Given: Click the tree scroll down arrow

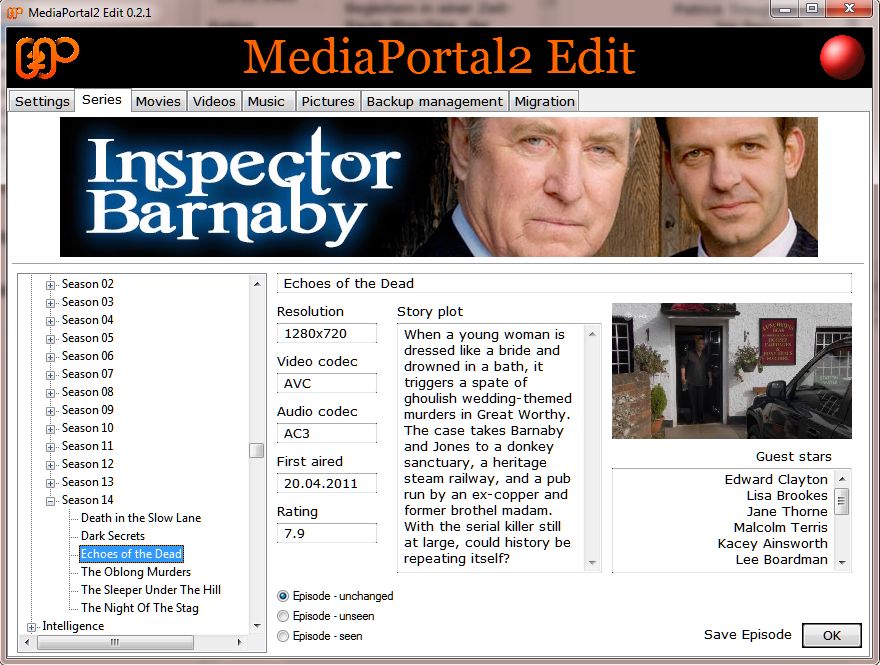Looking at the screenshot, I should coord(257,626).
